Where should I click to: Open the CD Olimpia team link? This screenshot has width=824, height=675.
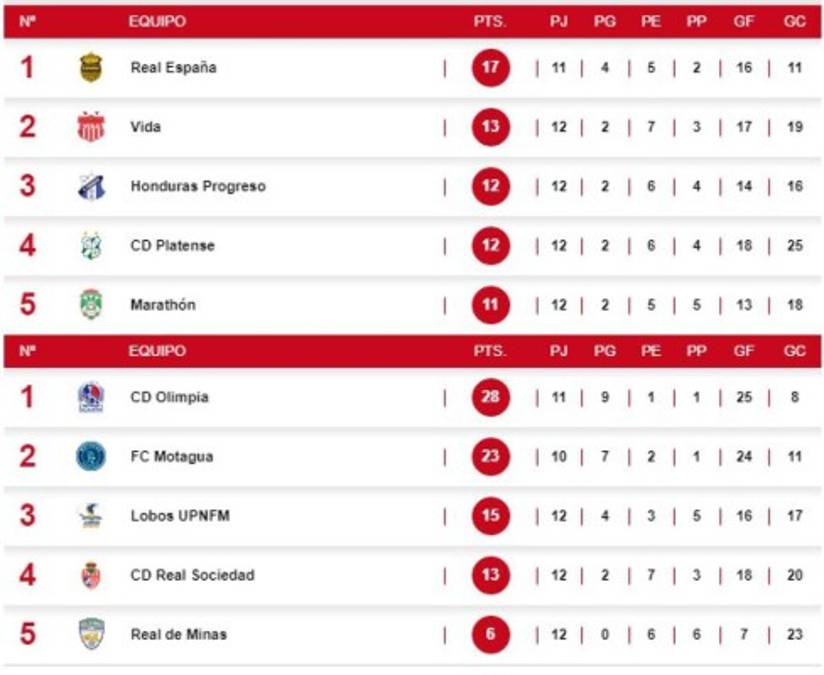pos(170,397)
